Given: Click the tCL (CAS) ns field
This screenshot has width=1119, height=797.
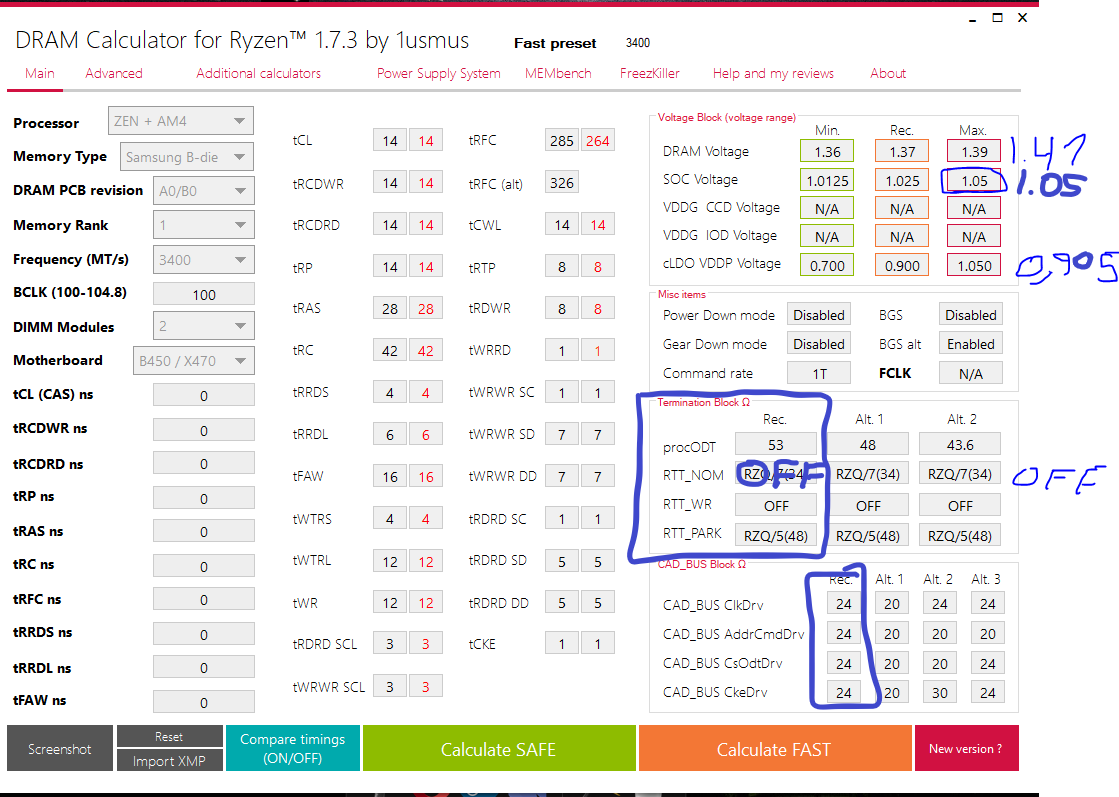Looking at the screenshot, I should click(203, 395).
